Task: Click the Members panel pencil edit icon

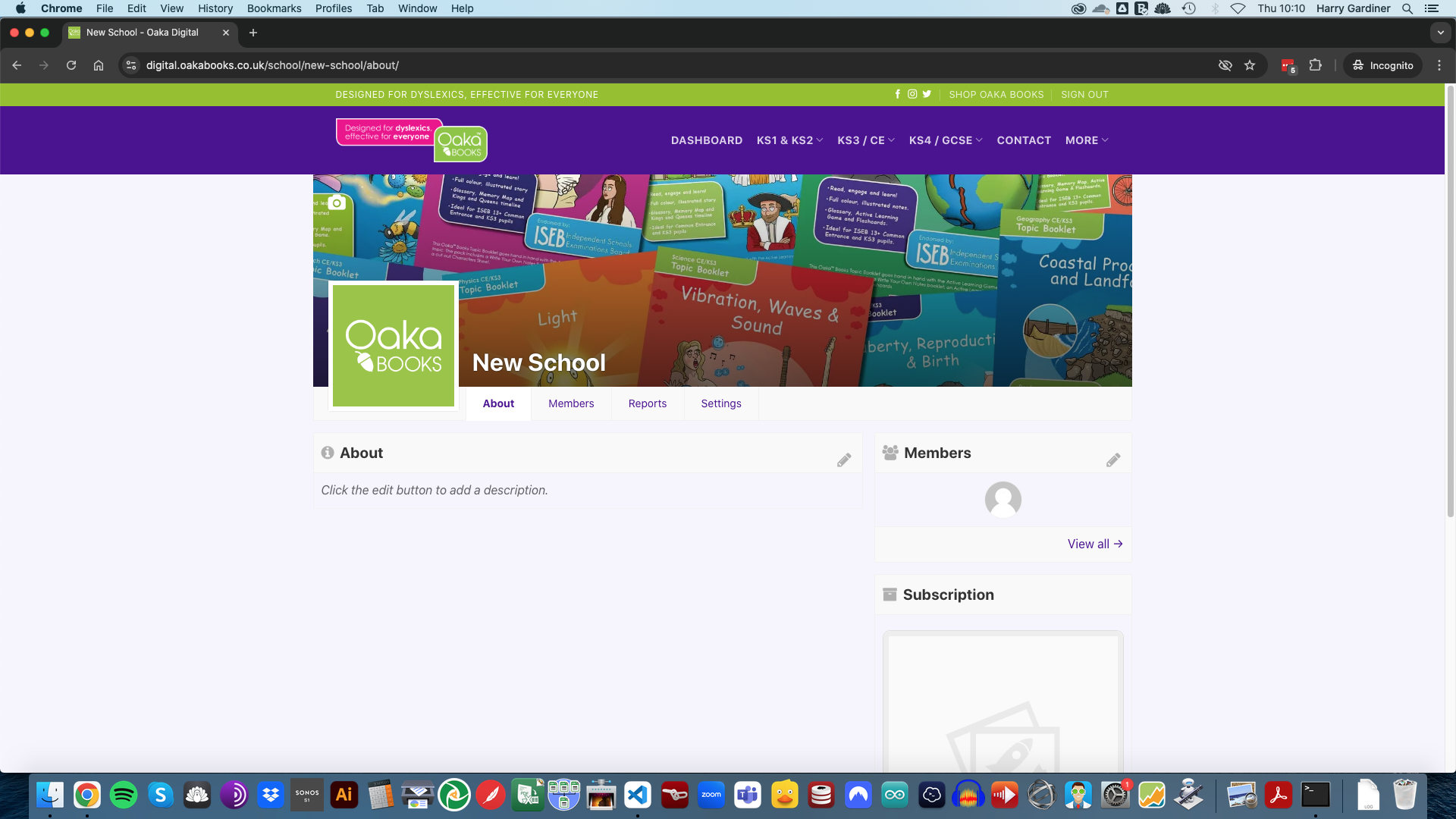Action: pyautogui.click(x=1113, y=460)
